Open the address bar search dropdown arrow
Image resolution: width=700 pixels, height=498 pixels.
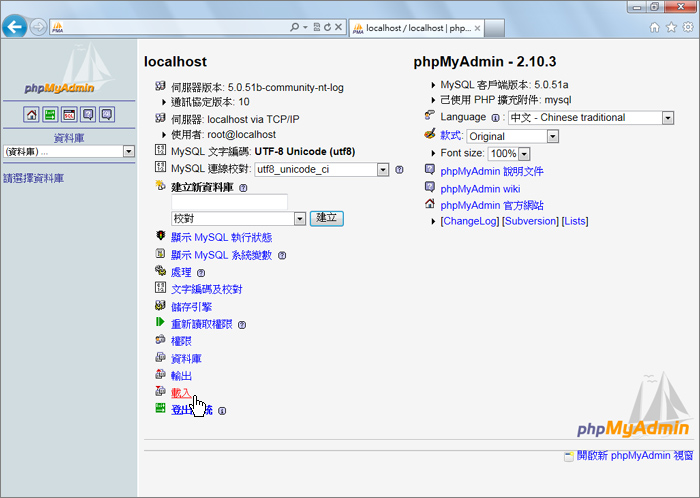pyautogui.click(x=305, y=28)
